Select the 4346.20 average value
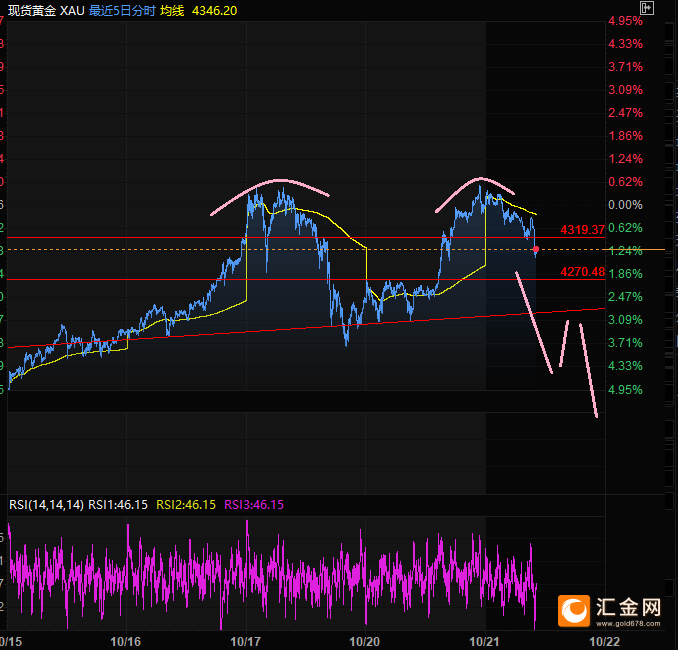678x650 pixels. [214, 10]
